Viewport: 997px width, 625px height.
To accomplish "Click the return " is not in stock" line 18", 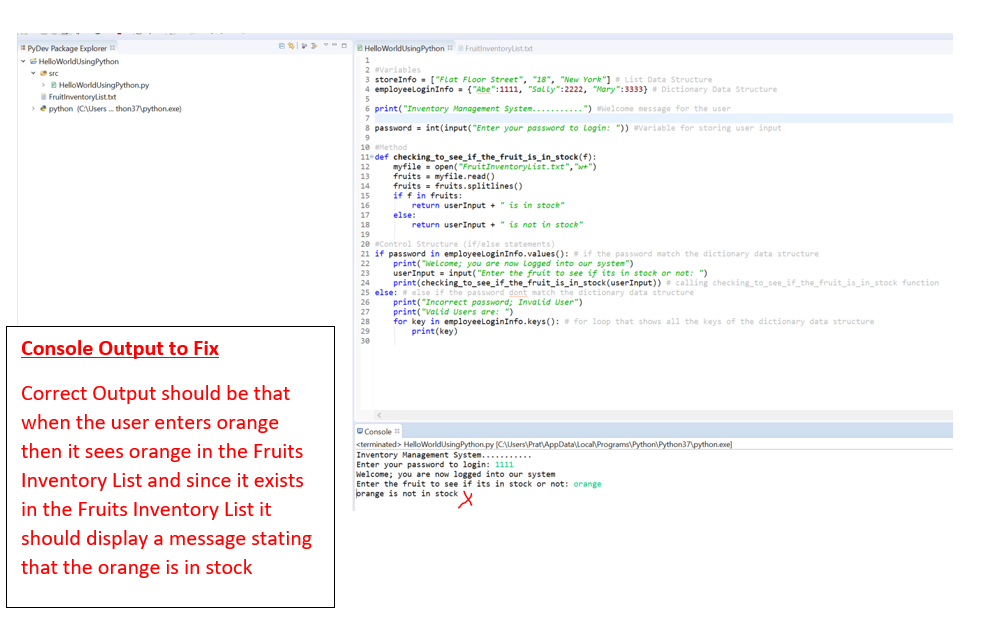I will (497, 224).
